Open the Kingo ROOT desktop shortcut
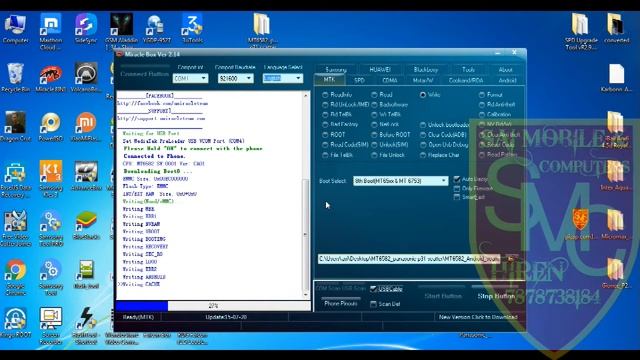Viewport: 640px width, 360px height. click(x=15, y=323)
